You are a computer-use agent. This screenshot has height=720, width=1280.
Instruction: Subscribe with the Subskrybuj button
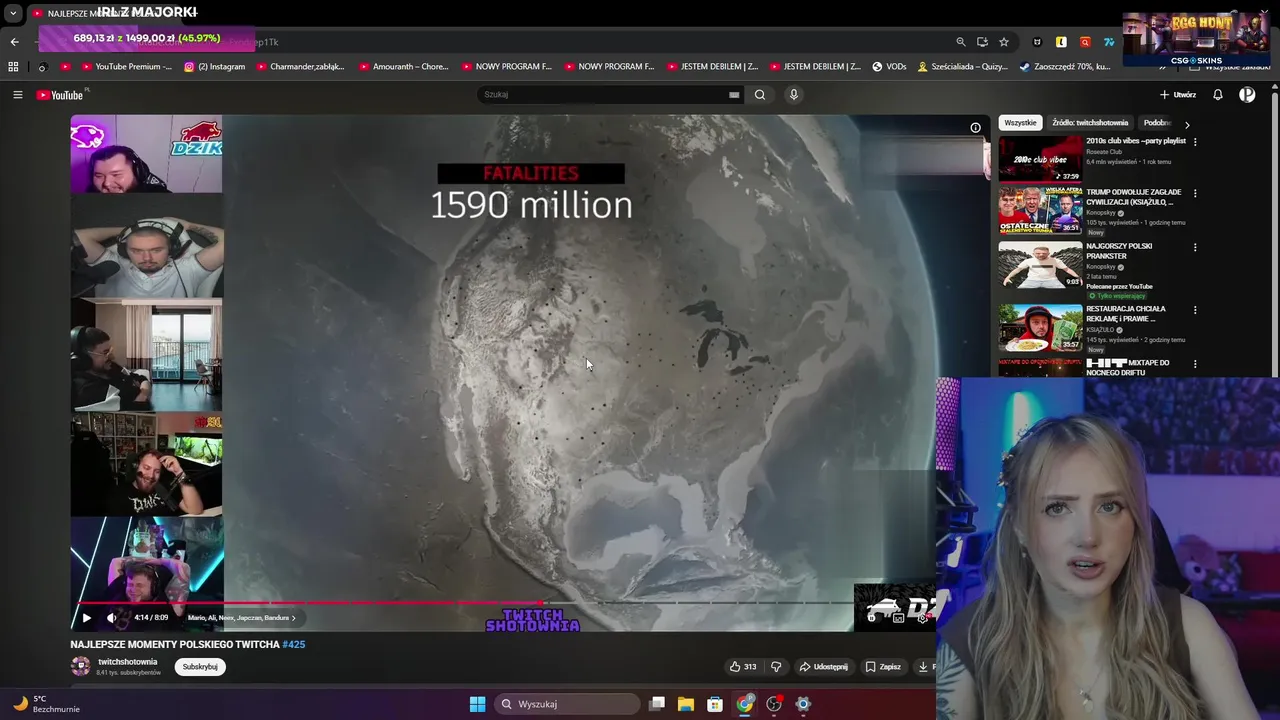[x=200, y=667]
